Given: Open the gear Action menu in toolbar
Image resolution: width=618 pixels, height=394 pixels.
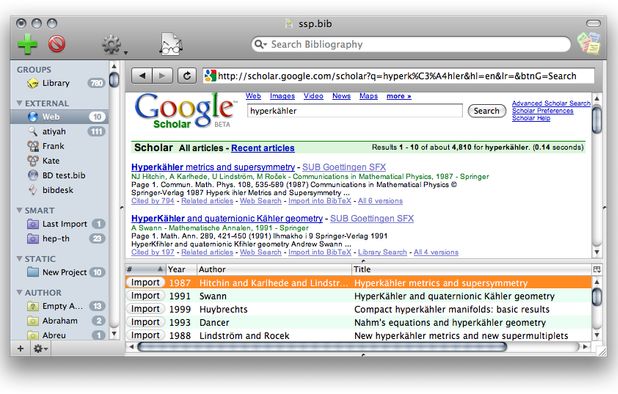Looking at the screenshot, I should [x=114, y=45].
